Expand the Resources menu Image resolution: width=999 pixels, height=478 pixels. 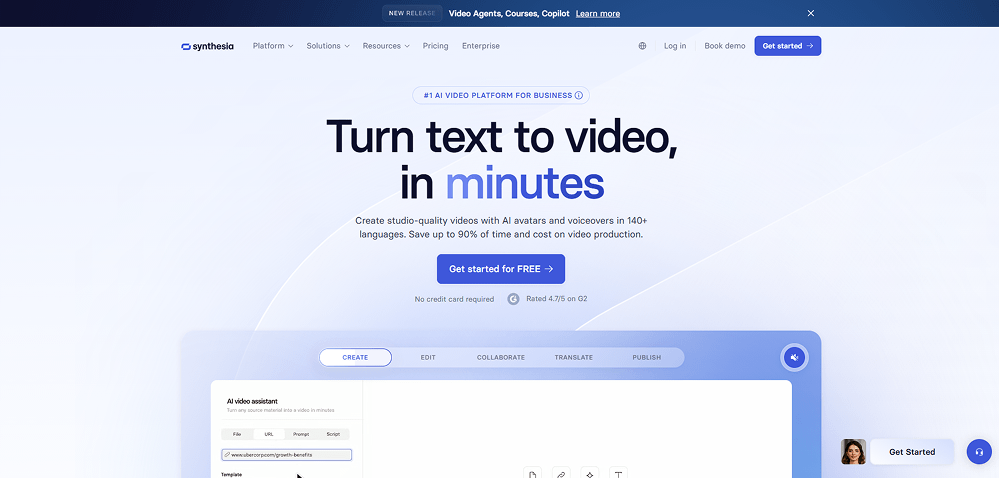coord(386,46)
